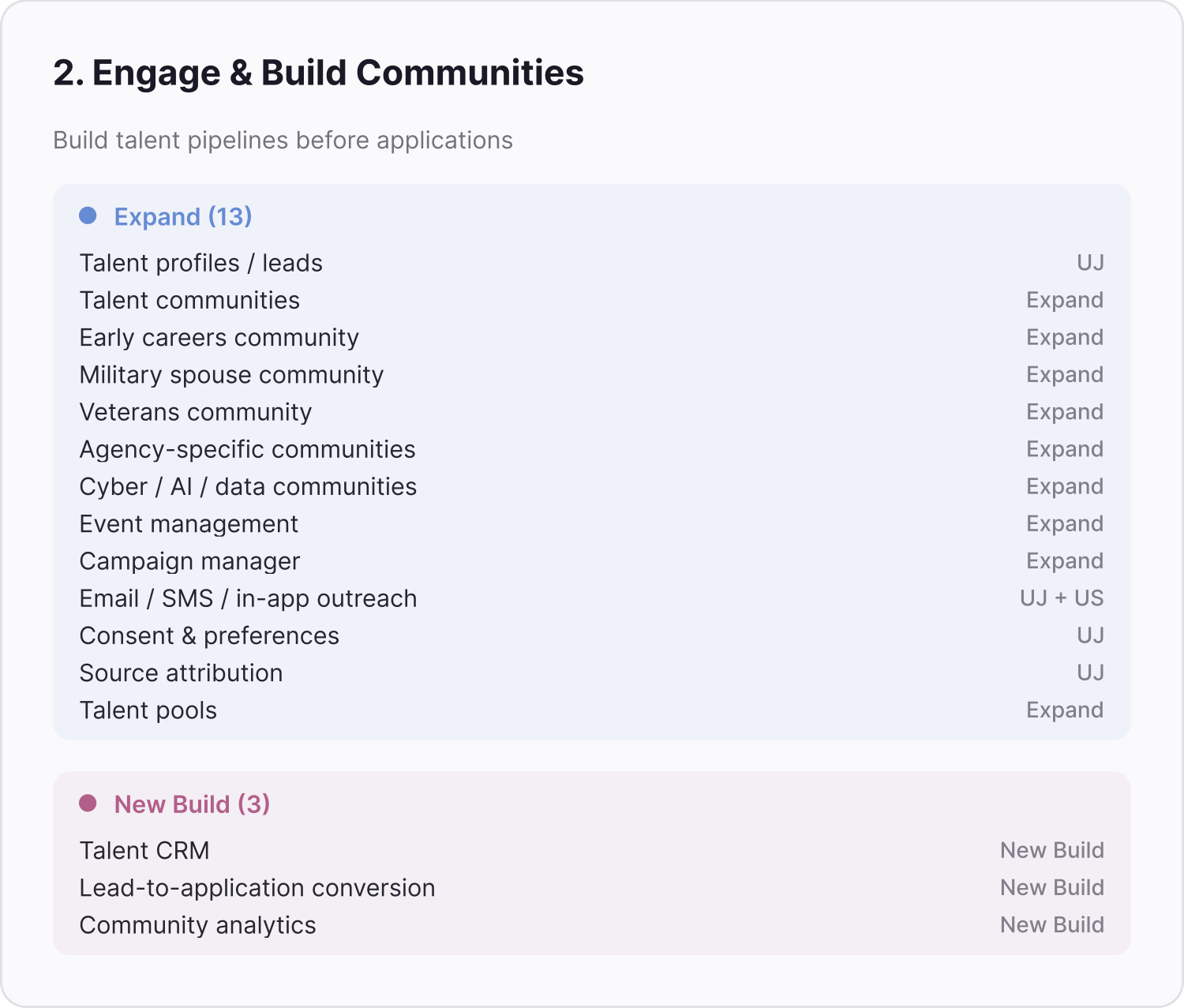Click the Expand tag for Event management
Viewport: 1184px width, 1008px height.
pyautogui.click(x=1065, y=523)
